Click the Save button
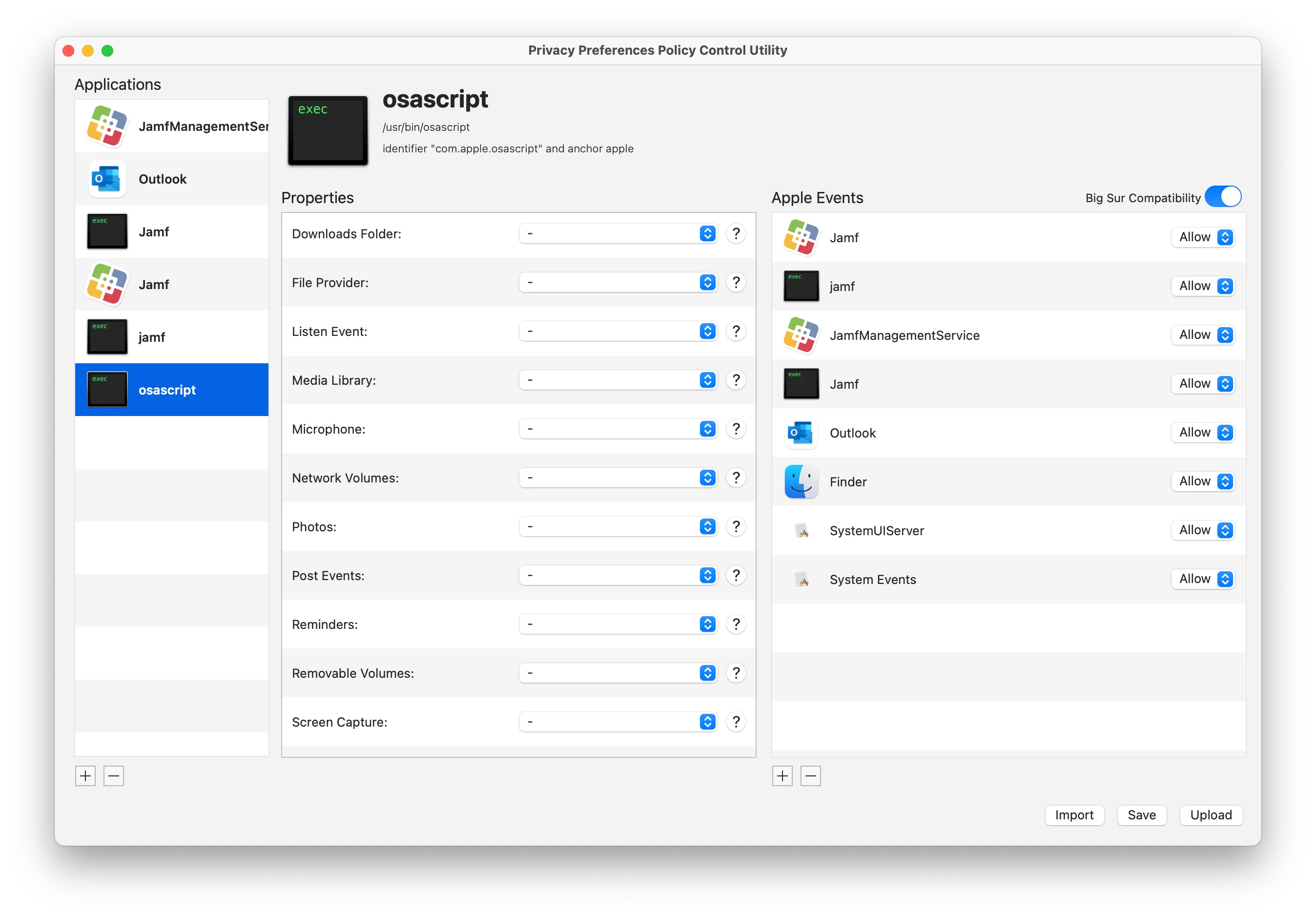Screen dimensions: 1316x918 coord(1142,815)
